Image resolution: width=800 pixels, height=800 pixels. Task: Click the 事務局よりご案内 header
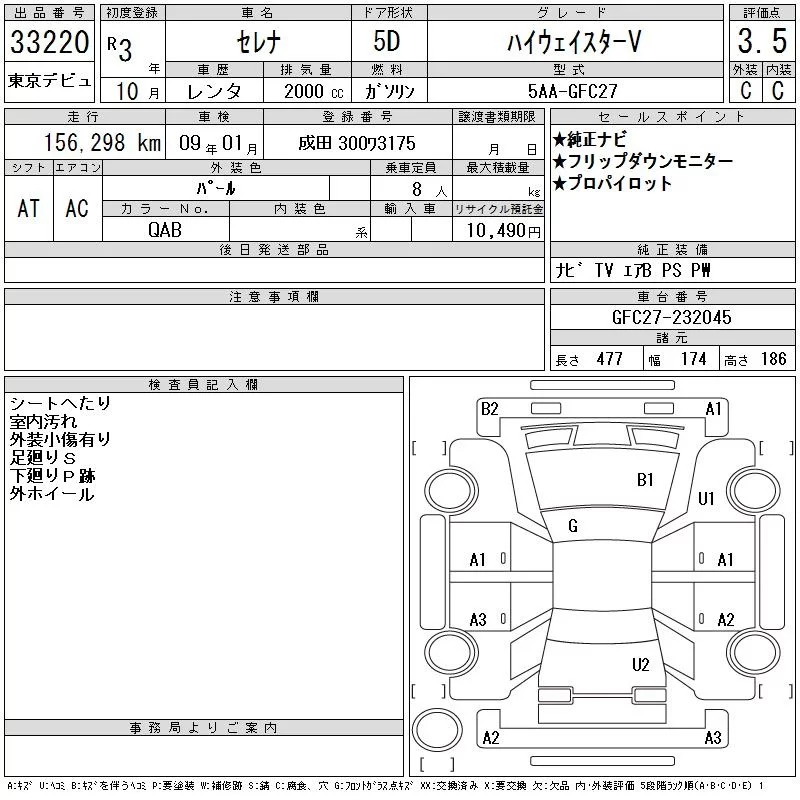pyautogui.click(x=203, y=728)
